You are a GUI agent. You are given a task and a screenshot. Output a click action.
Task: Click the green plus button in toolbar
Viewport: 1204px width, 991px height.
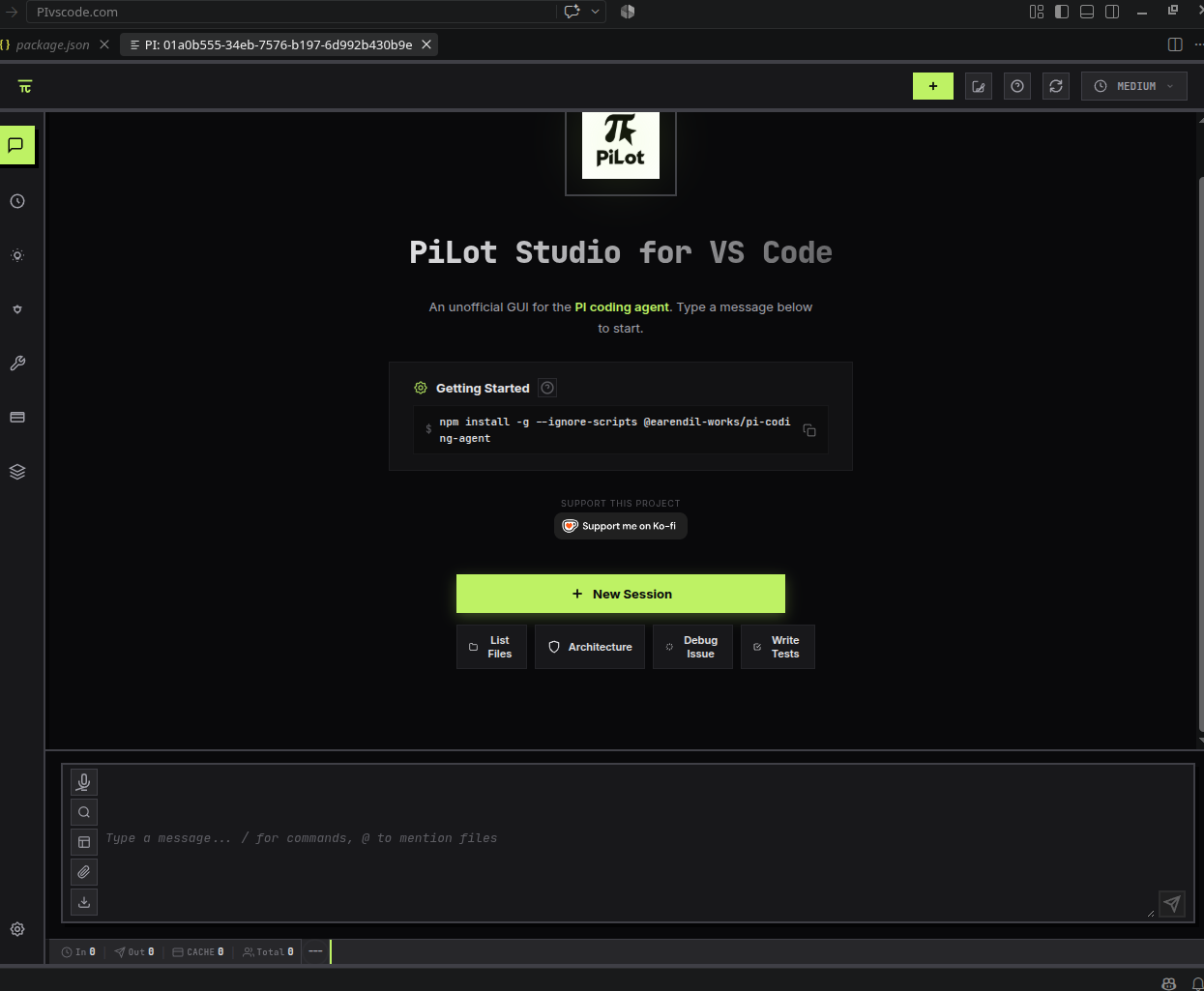tap(933, 86)
